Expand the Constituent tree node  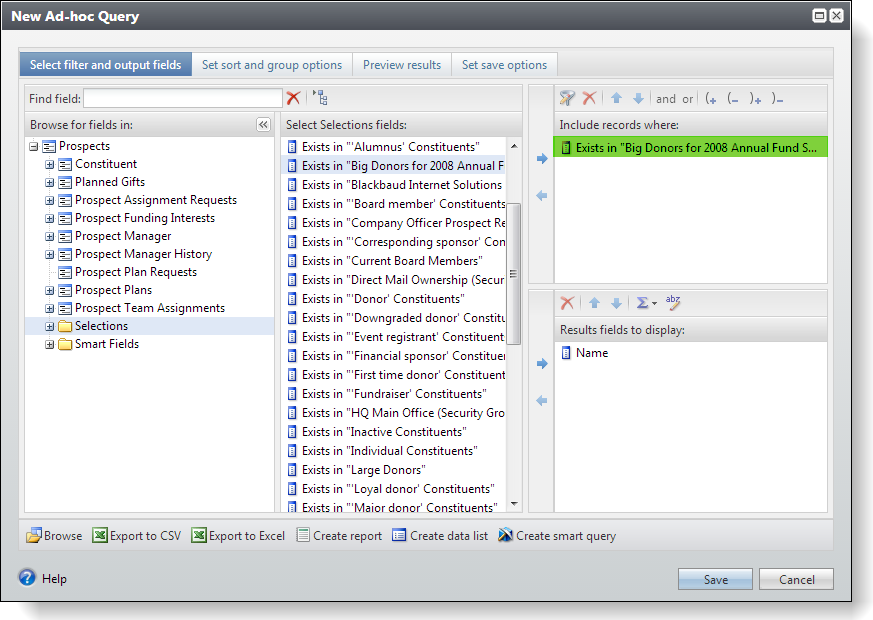tap(50, 164)
